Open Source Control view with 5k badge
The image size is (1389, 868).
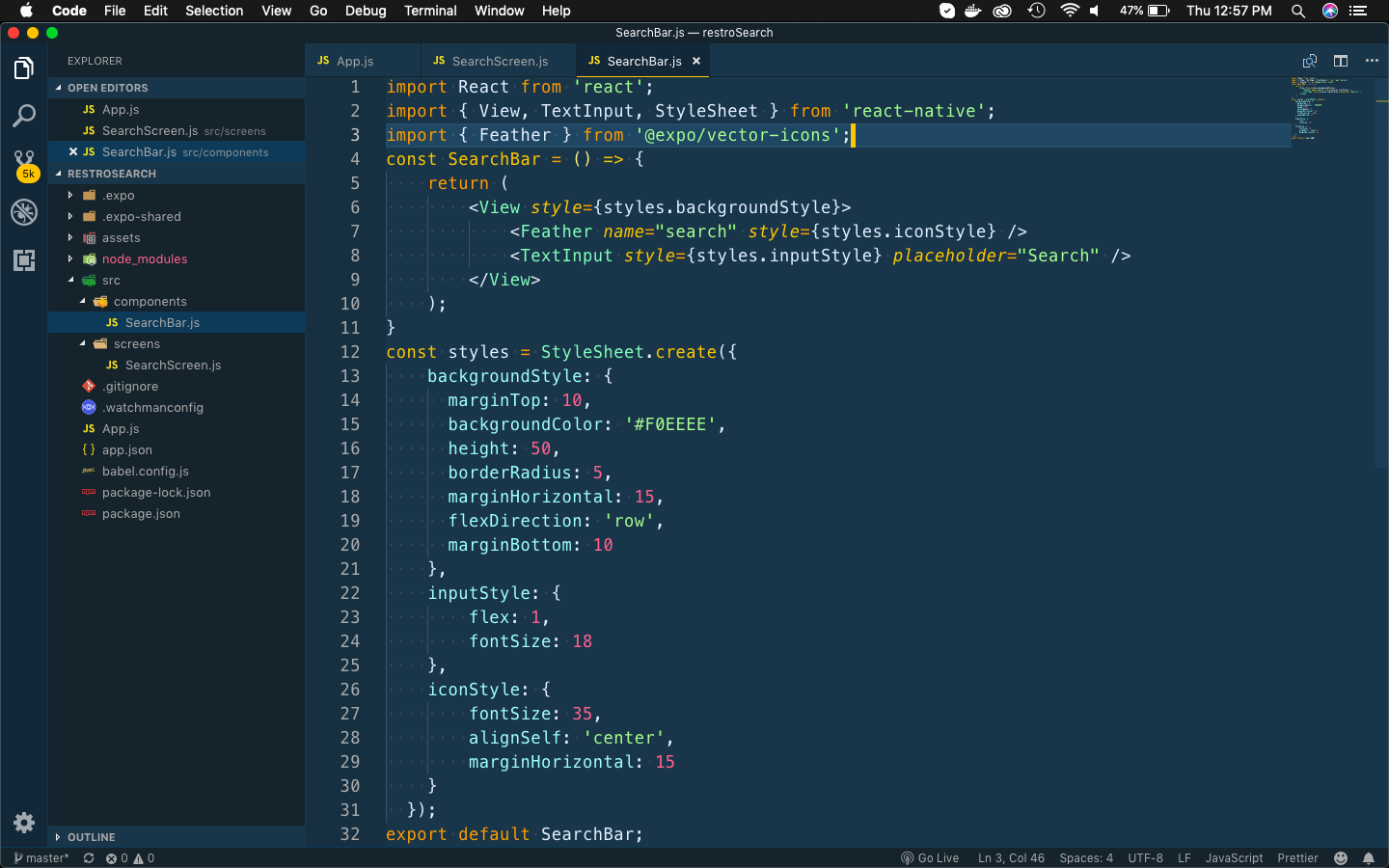tap(24, 164)
